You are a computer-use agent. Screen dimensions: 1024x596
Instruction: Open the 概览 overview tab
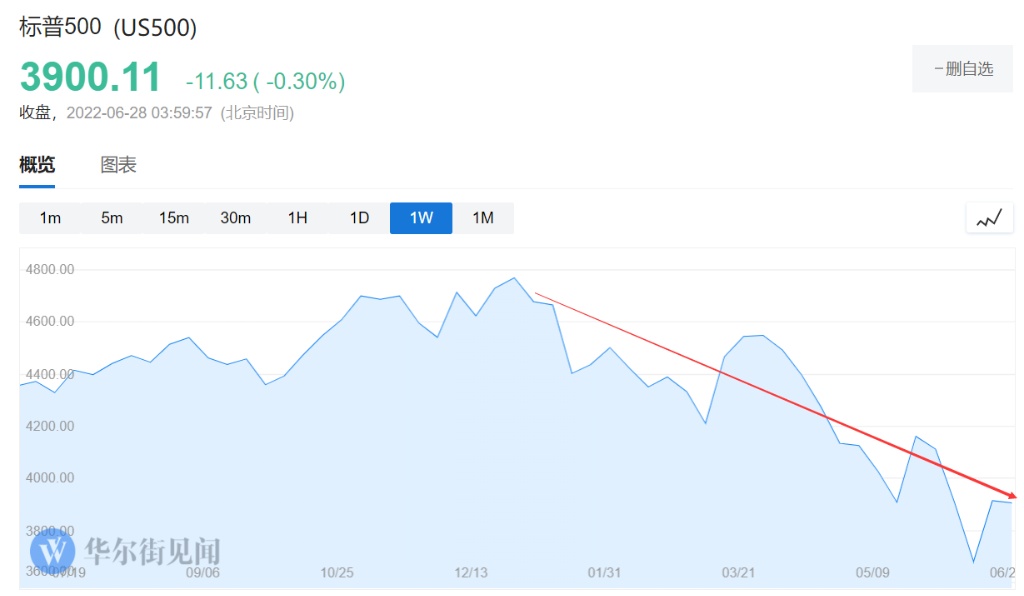(37, 165)
